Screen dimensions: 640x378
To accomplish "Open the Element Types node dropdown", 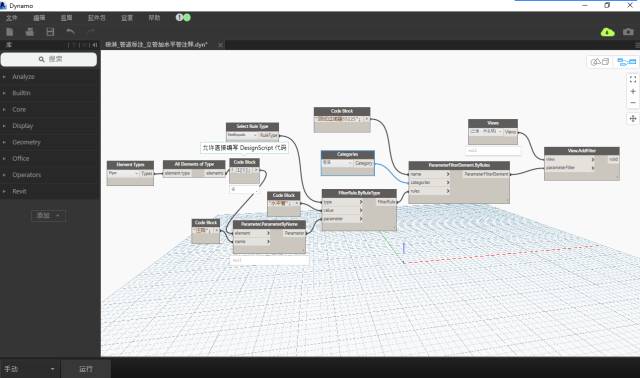I will 124,173.
